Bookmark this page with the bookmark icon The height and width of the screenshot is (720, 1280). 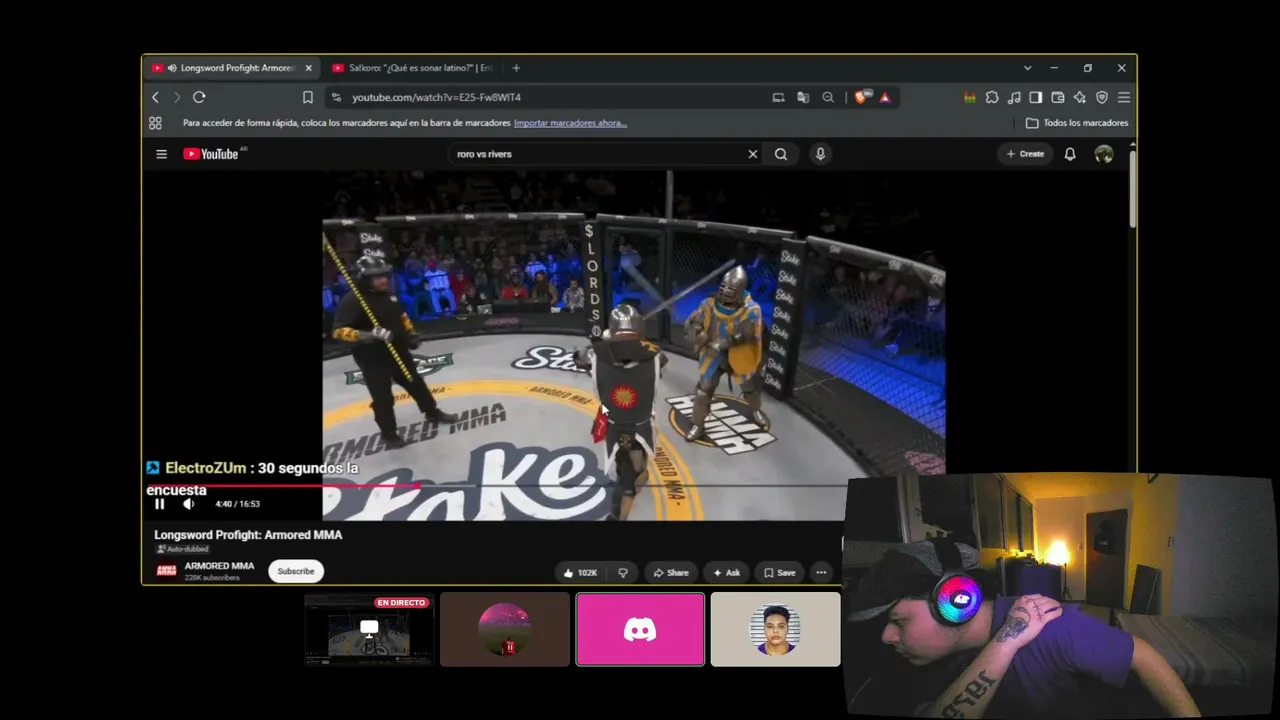coord(308,97)
